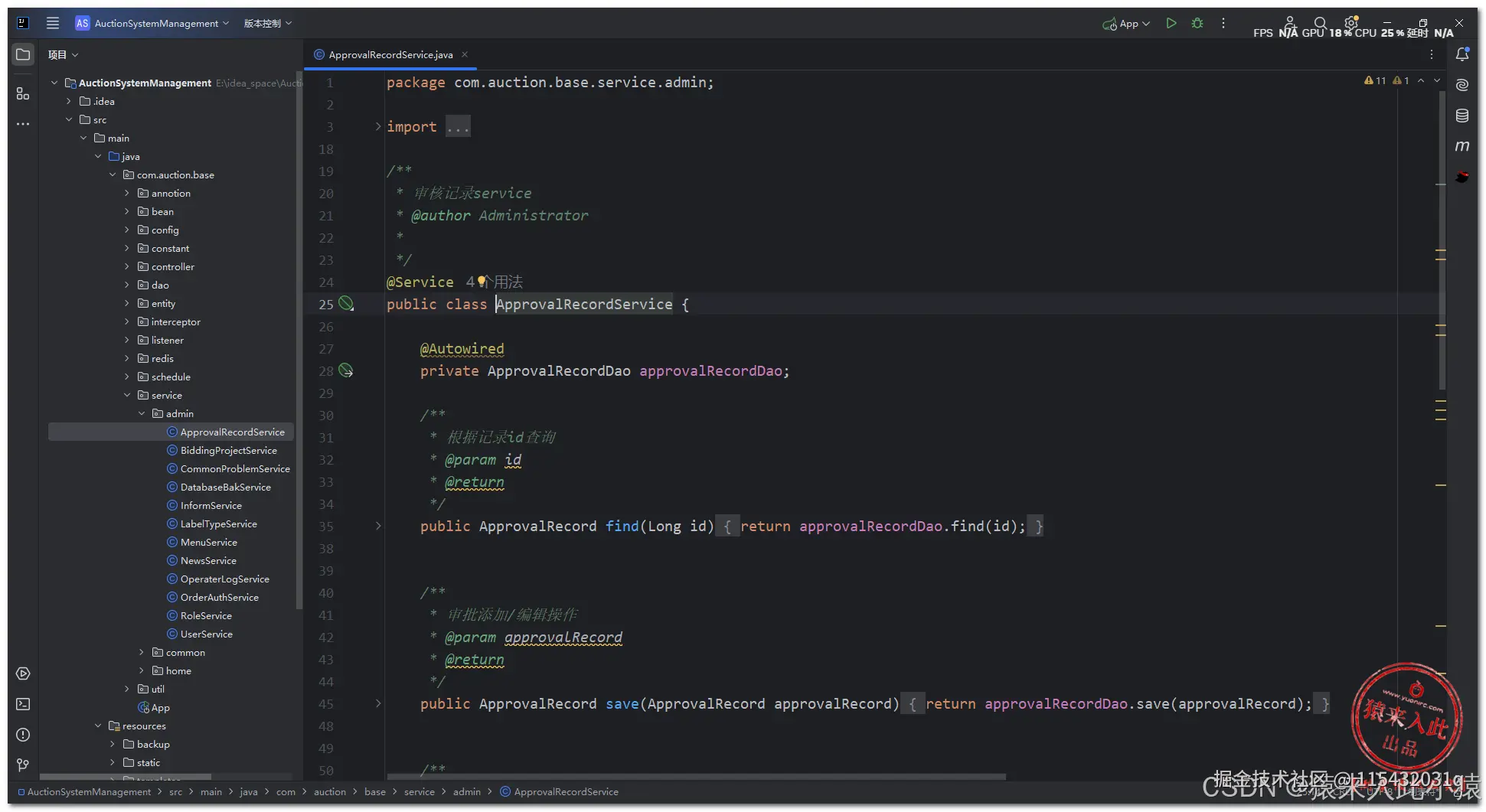Open the 项目 view selector dropdown
1486x812 pixels.
[64, 54]
